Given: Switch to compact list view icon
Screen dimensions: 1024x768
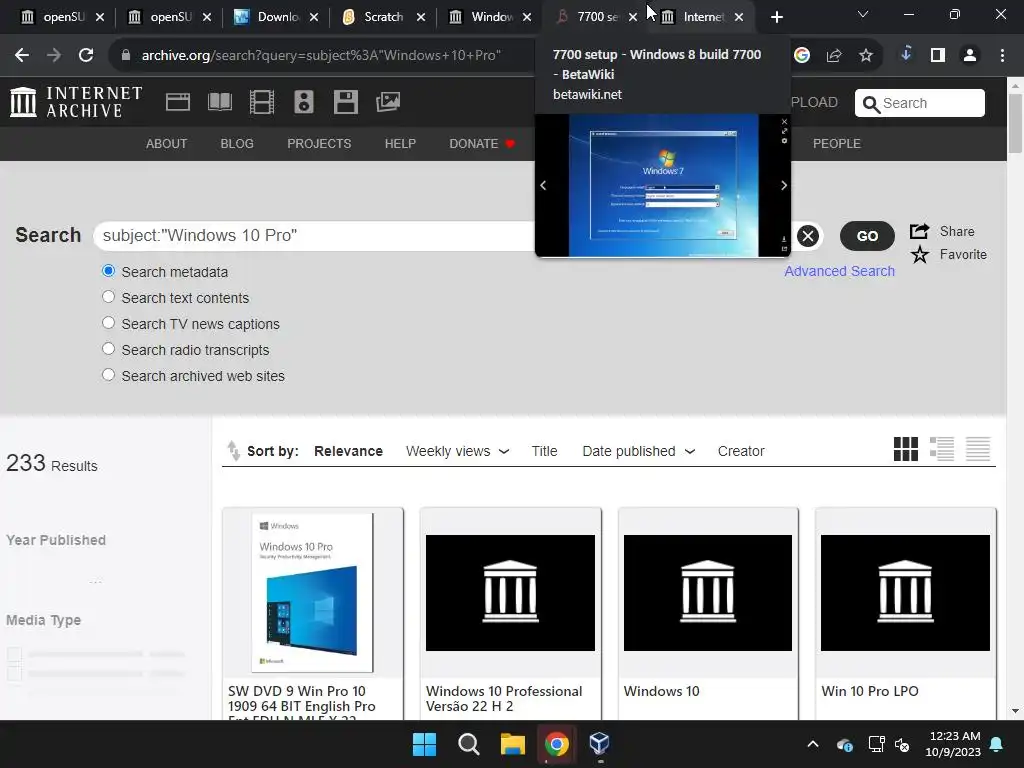Looking at the screenshot, I should pos(978,449).
